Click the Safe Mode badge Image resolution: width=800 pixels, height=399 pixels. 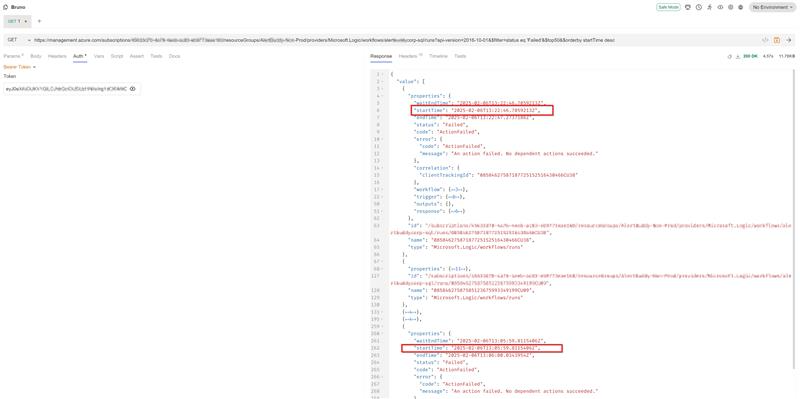click(x=668, y=7)
